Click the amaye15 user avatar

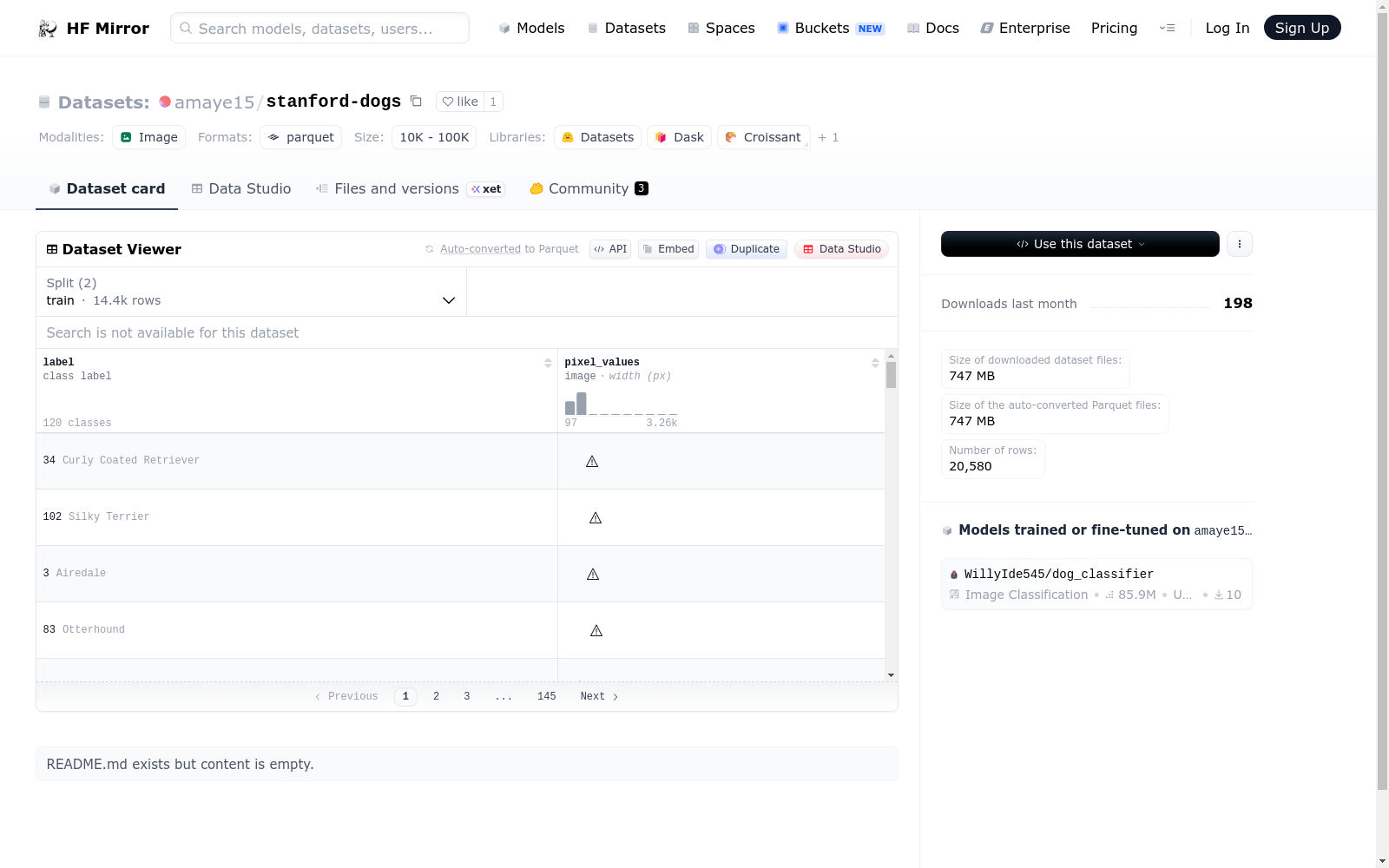[165, 102]
